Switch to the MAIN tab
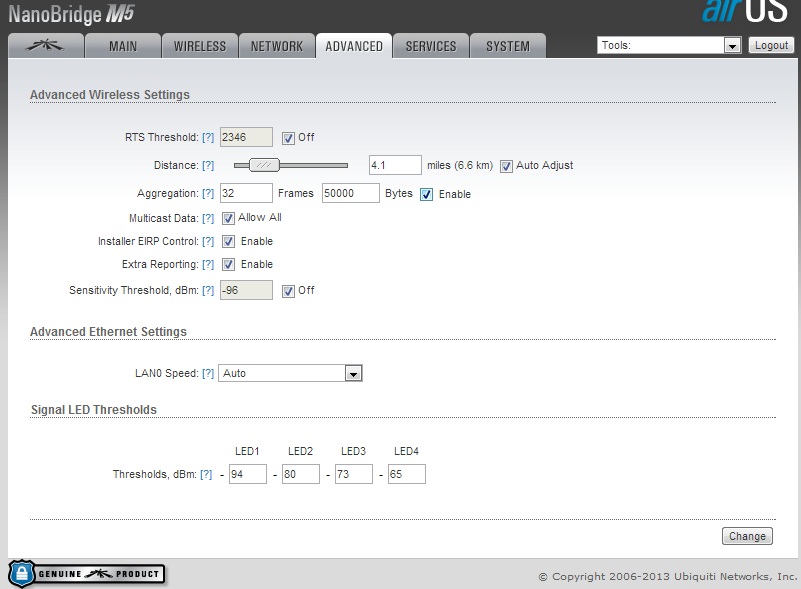The width and height of the screenshot is (801, 589). click(x=123, y=46)
